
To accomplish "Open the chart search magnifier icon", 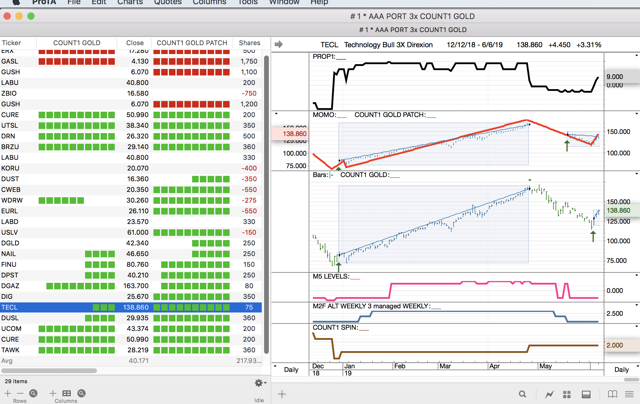I will coord(522,394).
